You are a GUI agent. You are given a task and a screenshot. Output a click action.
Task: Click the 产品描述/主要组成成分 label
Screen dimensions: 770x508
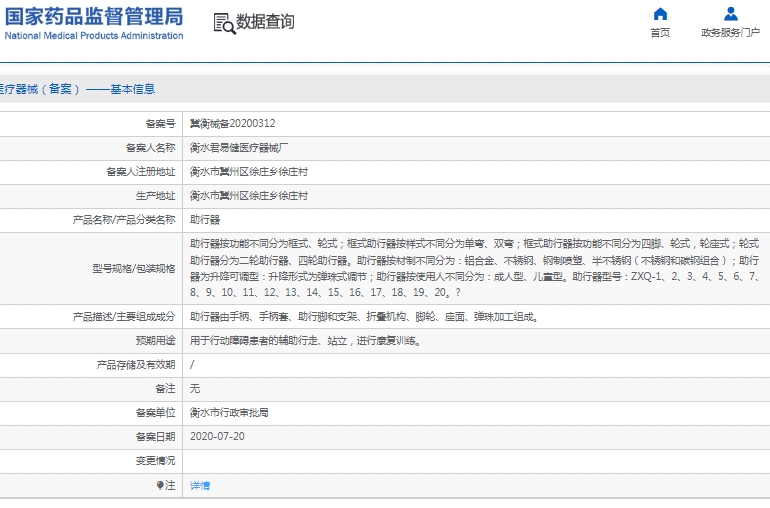coord(124,316)
